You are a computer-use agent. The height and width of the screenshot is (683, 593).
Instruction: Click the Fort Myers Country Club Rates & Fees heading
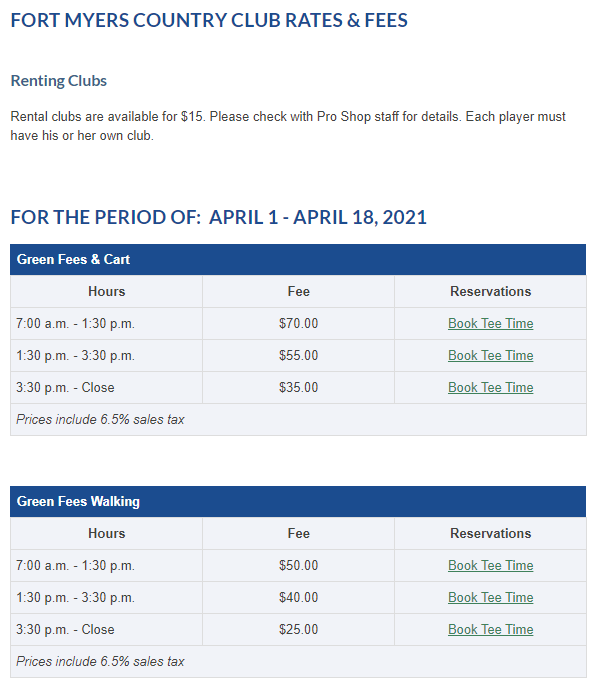point(209,20)
